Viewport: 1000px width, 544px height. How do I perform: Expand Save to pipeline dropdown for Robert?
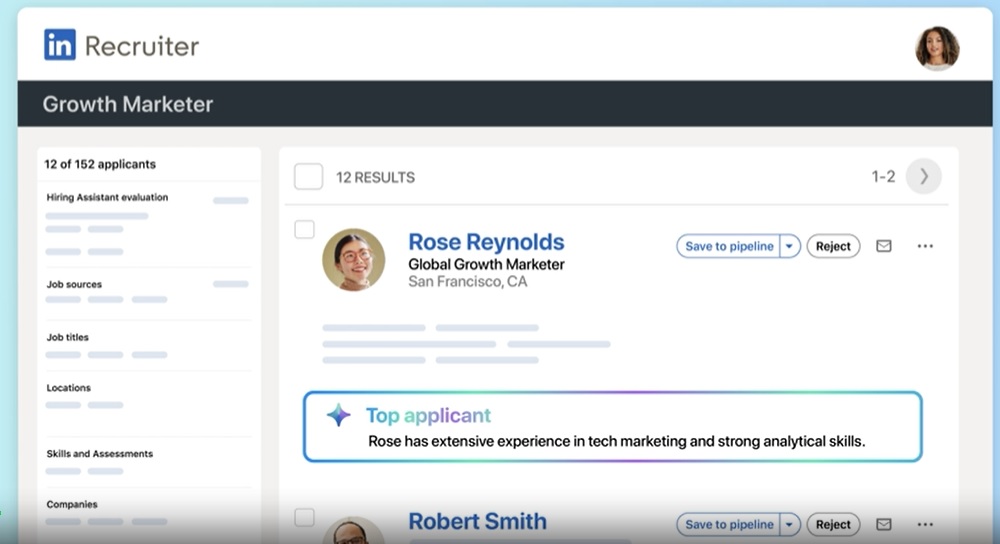click(x=790, y=524)
